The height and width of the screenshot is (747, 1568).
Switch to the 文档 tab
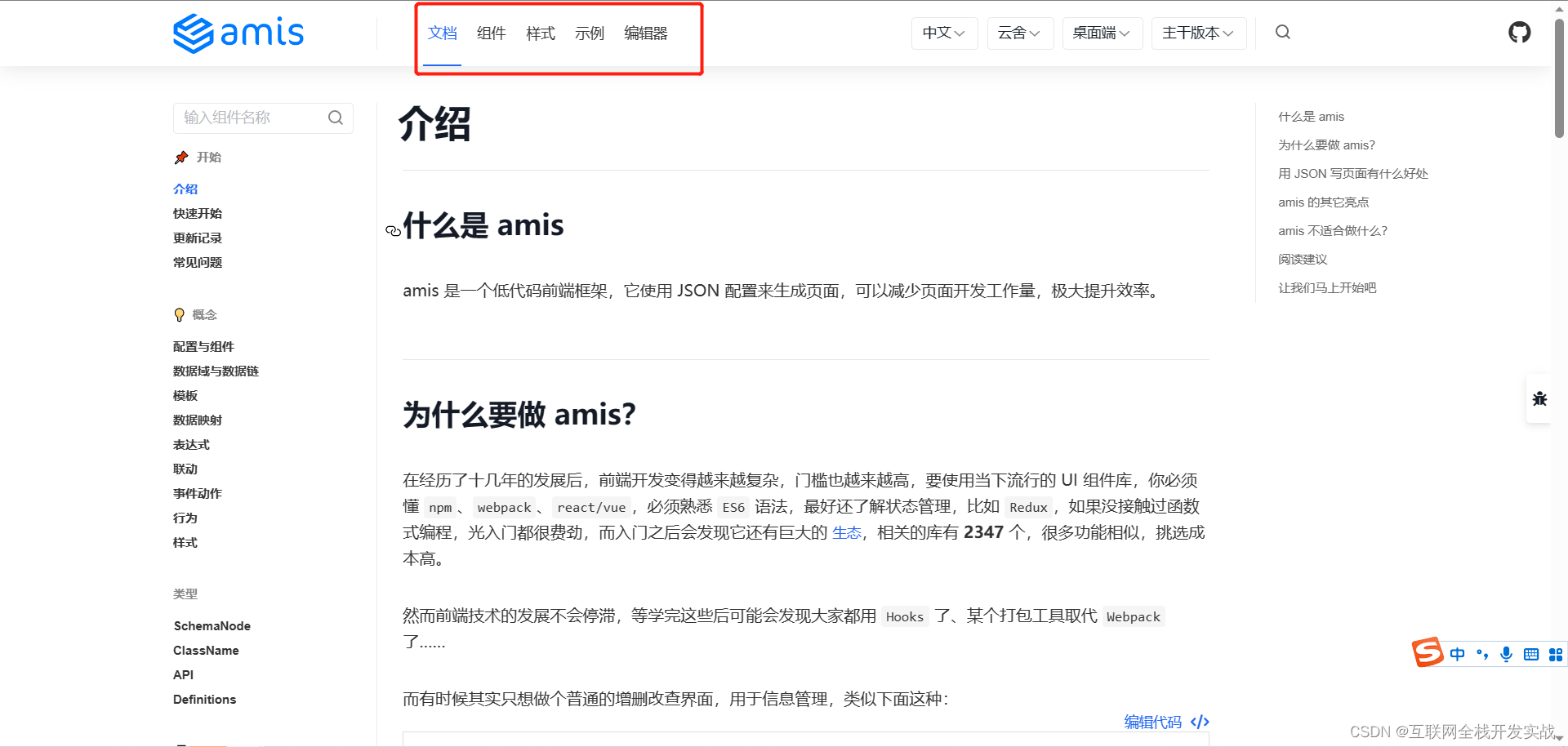pos(442,33)
